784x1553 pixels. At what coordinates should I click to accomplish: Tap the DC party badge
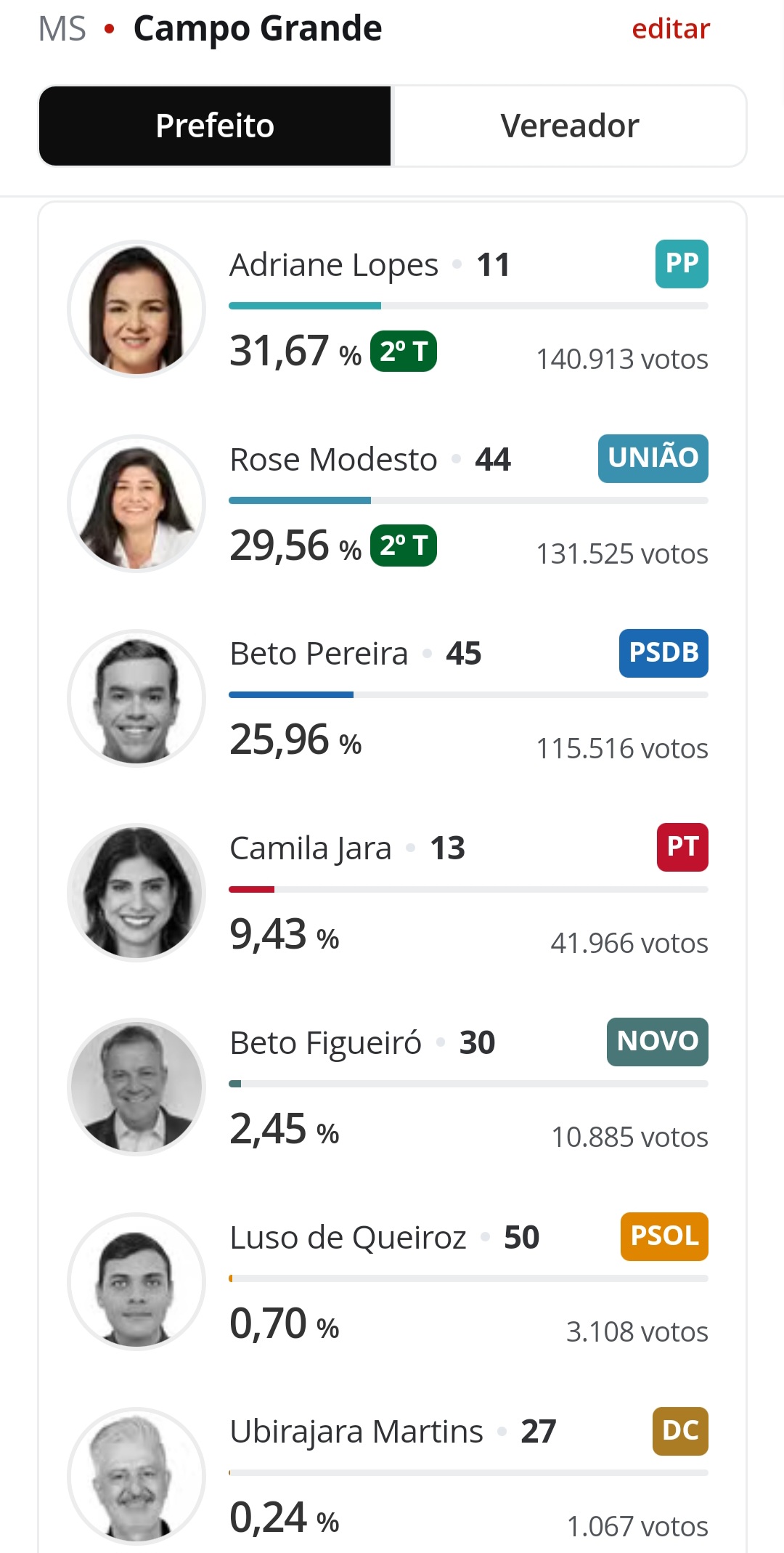click(680, 1431)
